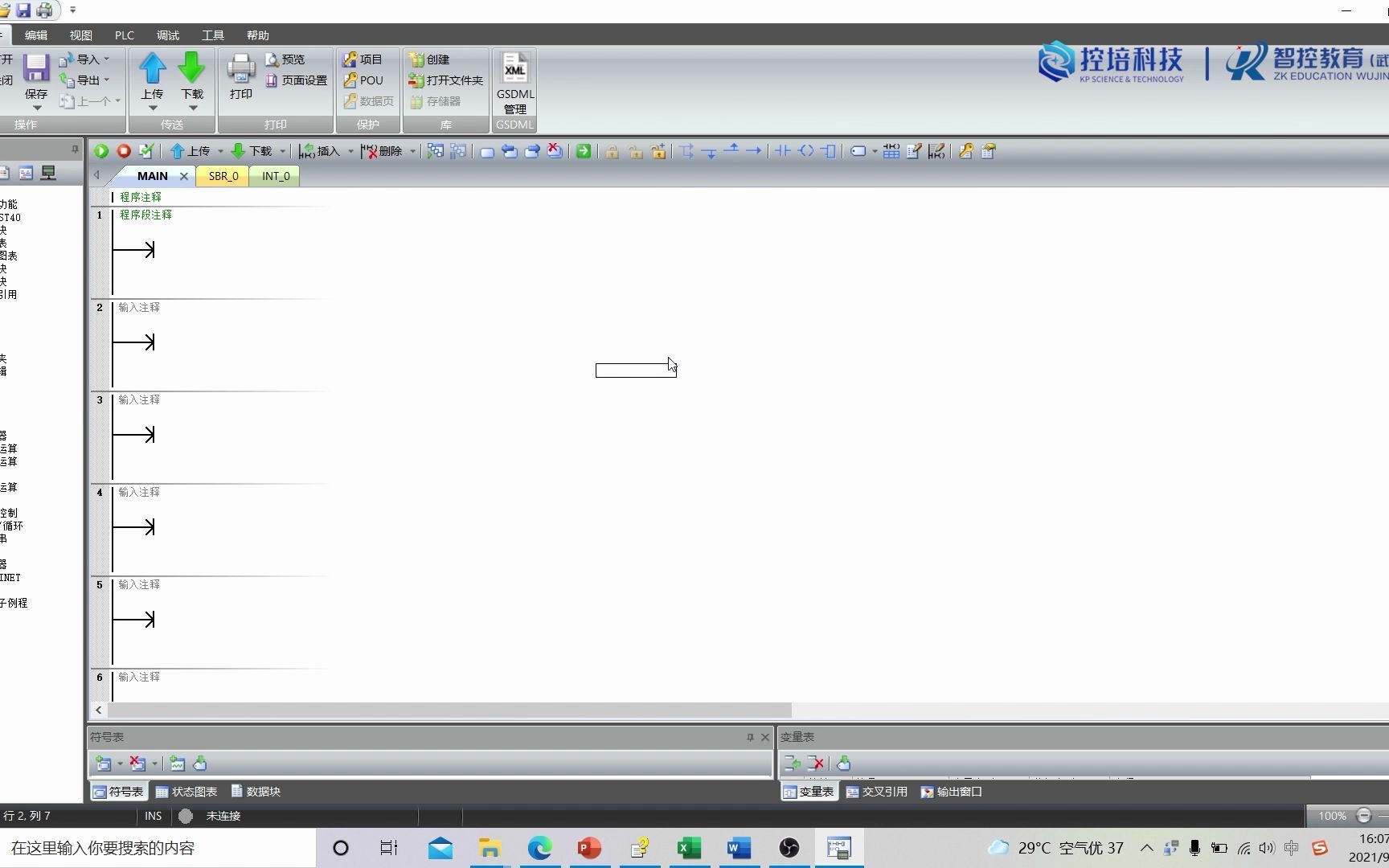The width and height of the screenshot is (1389, 868).
Task: Click the 保存 (Save) ribbon icon
Action: 36,76
